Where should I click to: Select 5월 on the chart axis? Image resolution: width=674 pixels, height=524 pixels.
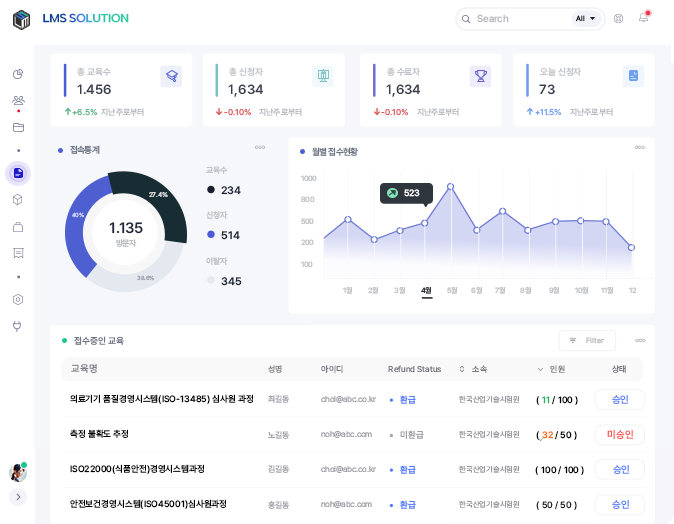pyautogui.click(x=452, y=291)
